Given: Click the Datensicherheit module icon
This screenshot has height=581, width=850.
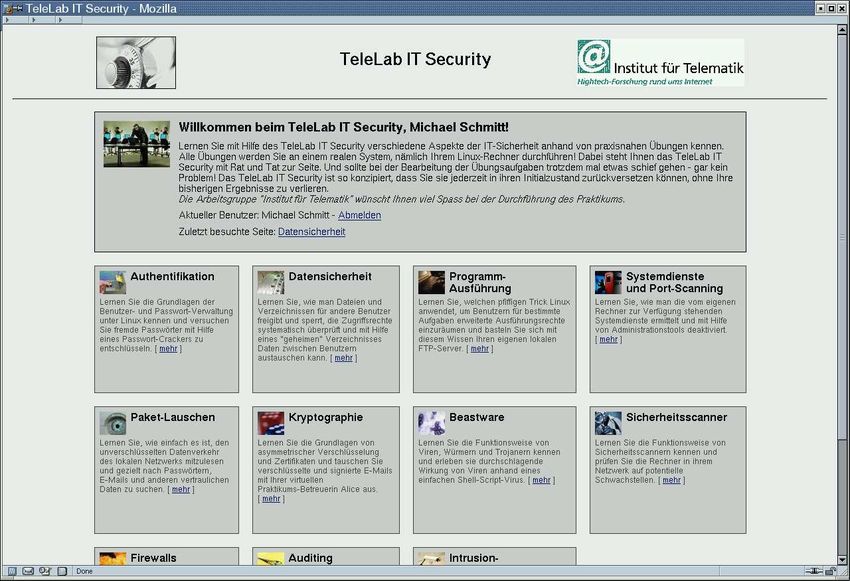Looking at the screenshot, I should tap(271, 282).
